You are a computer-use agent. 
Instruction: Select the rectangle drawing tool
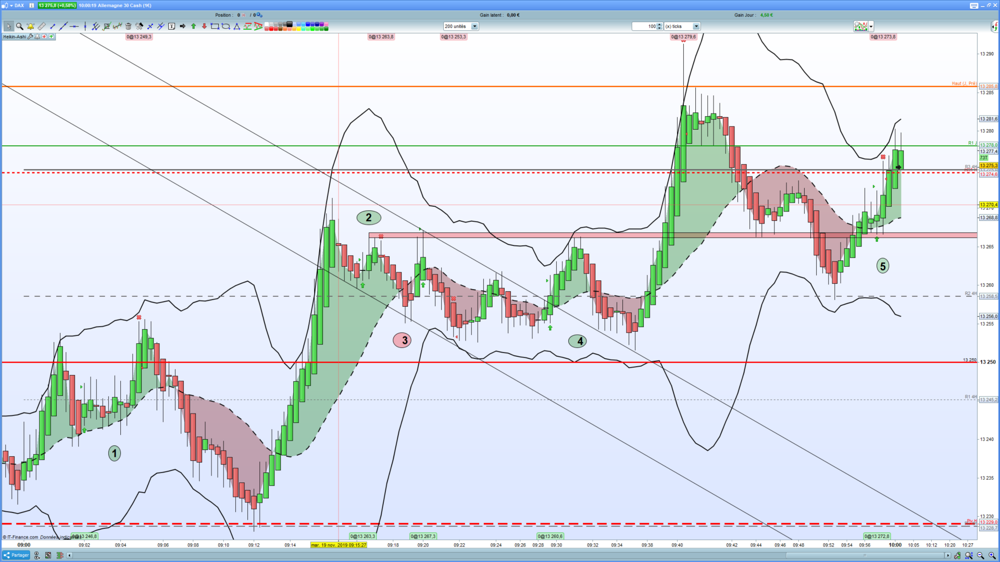click(215, 26)
